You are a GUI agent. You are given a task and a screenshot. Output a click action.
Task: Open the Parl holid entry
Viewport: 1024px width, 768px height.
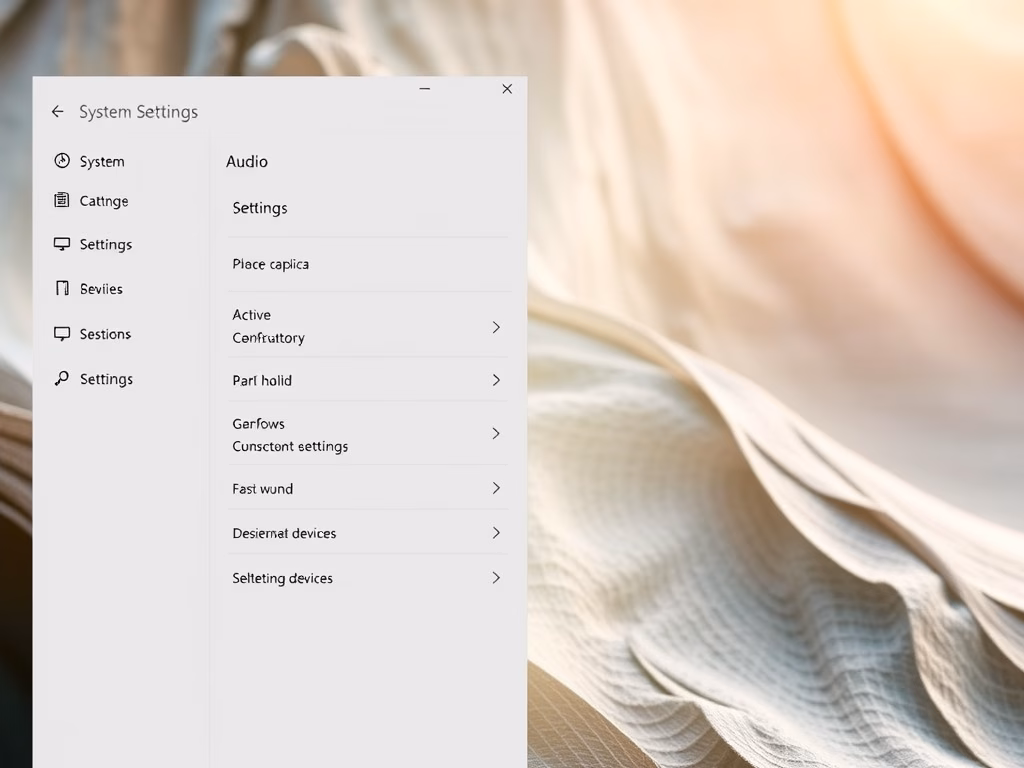368,380
